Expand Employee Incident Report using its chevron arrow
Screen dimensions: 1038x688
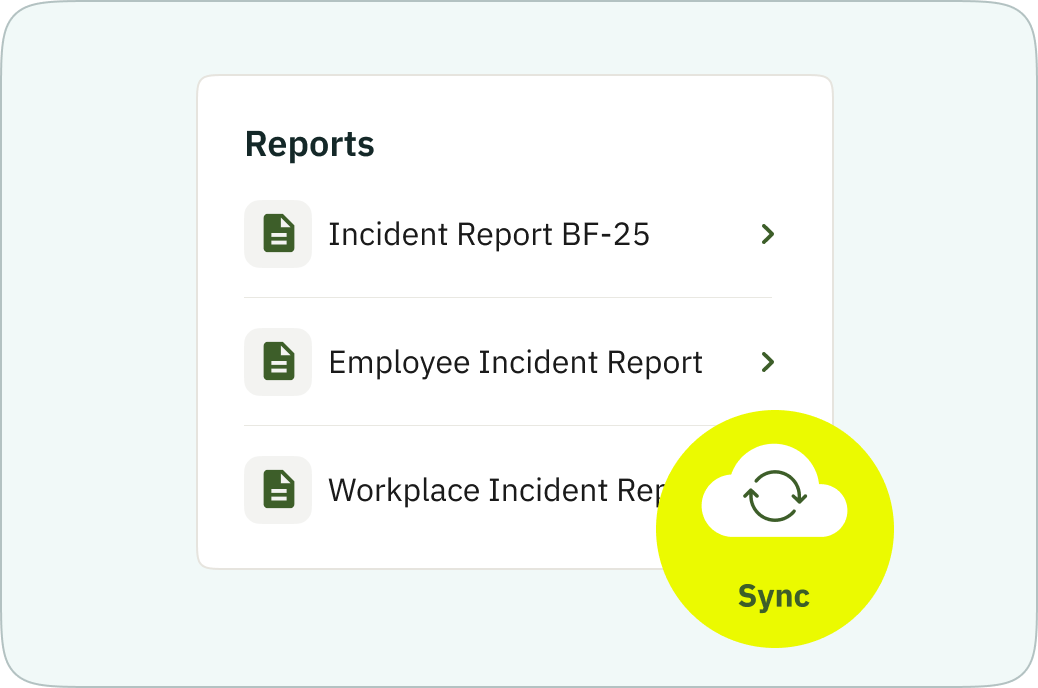pyautogui.click(x=767, y=362)
